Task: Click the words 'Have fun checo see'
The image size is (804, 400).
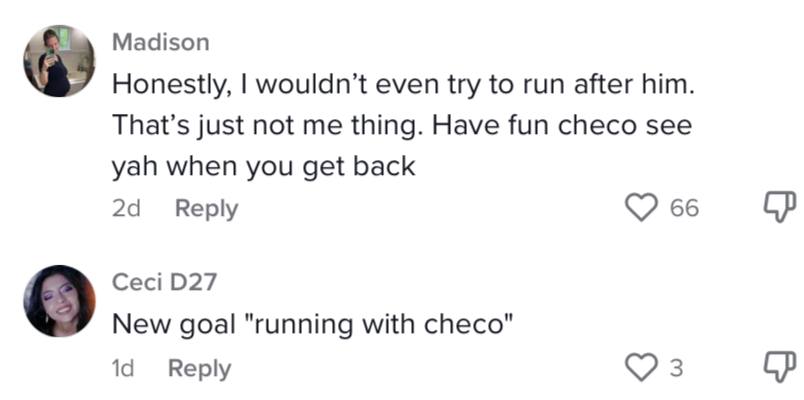Action: 562,126
